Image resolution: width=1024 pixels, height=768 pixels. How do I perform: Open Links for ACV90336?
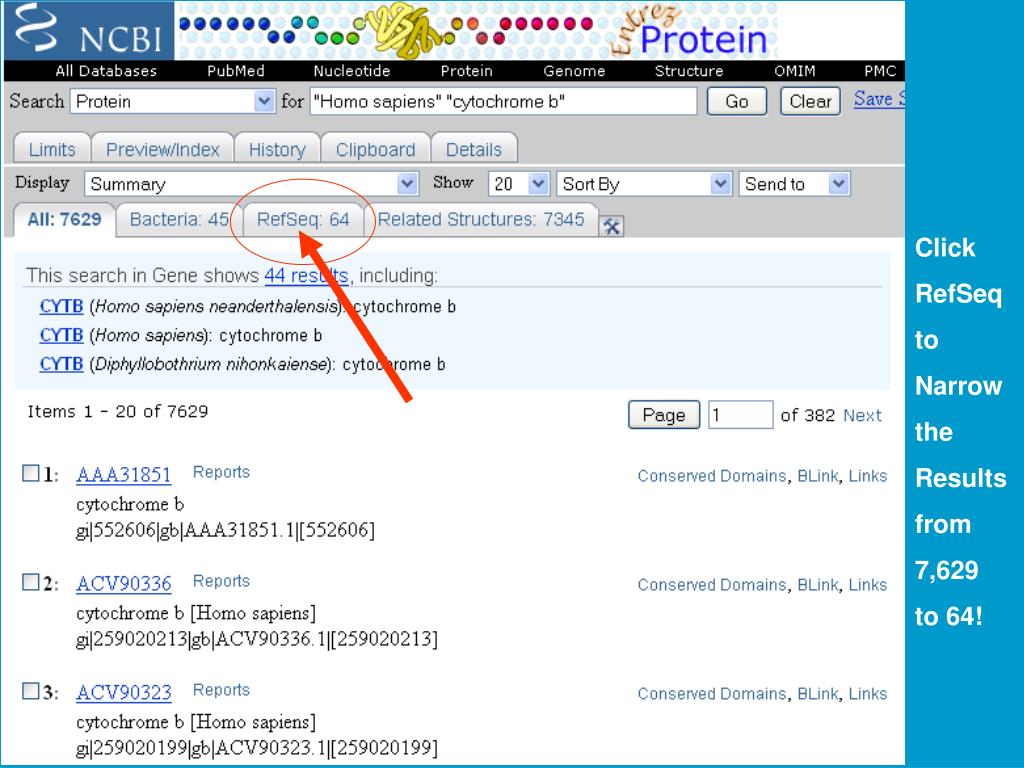tap(868, 585)
